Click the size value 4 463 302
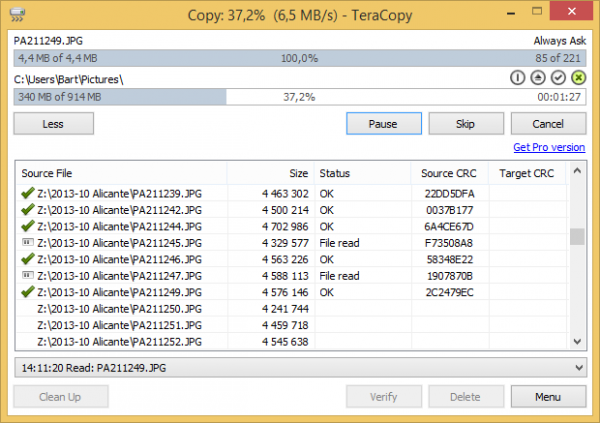 285,194
